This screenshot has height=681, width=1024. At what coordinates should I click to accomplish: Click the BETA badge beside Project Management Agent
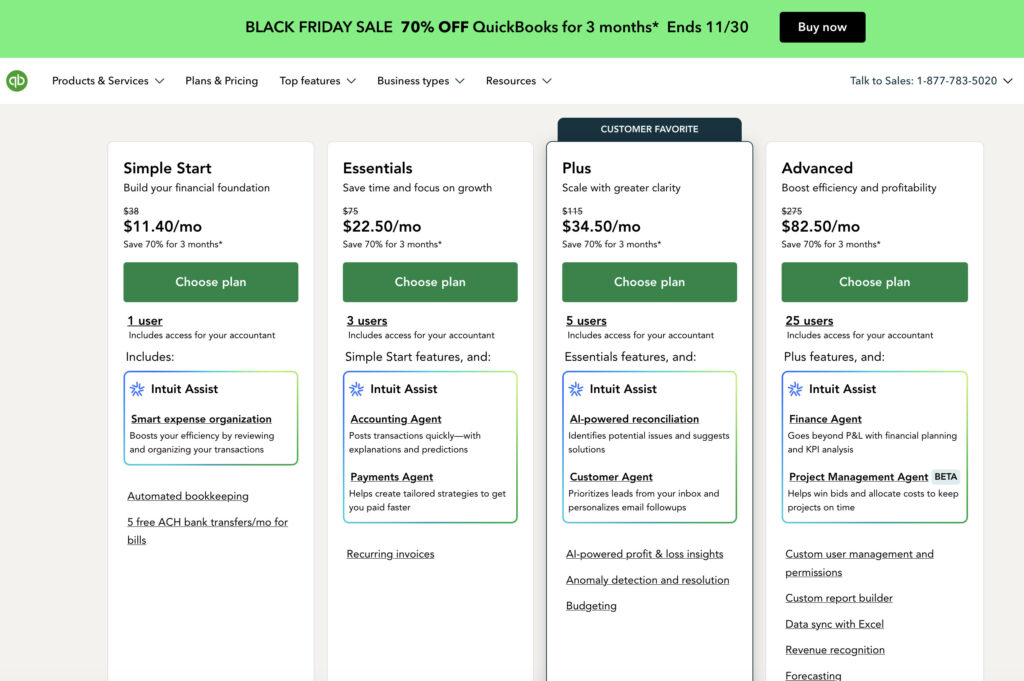(x=945, y=477)
